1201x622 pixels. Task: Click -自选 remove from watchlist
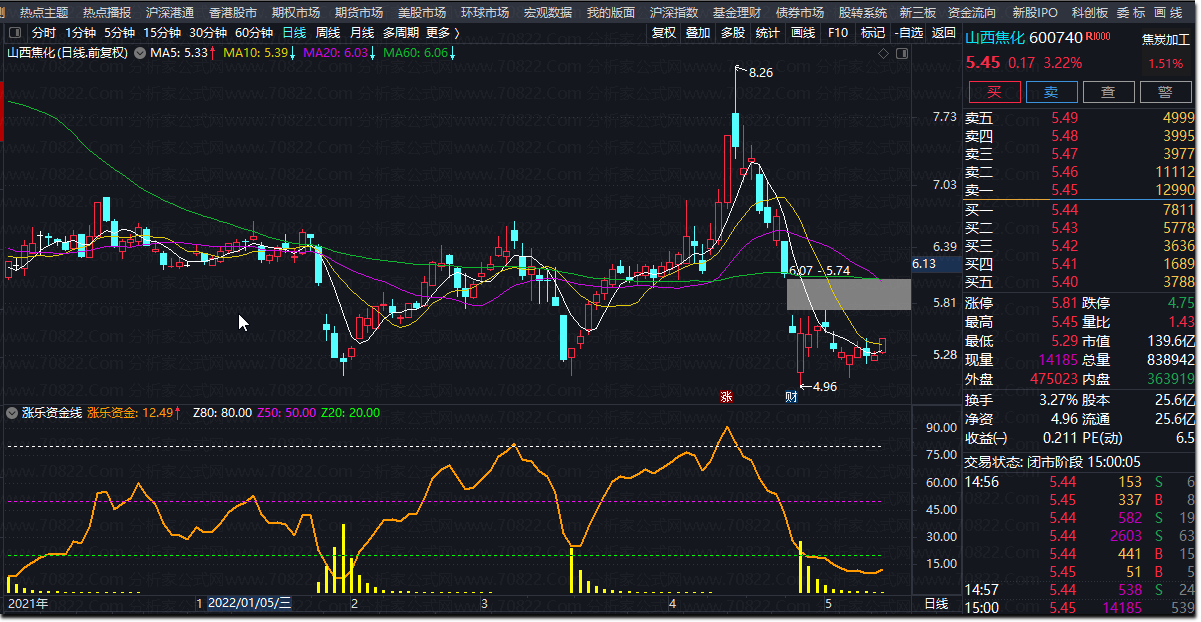tap(908, 33)
